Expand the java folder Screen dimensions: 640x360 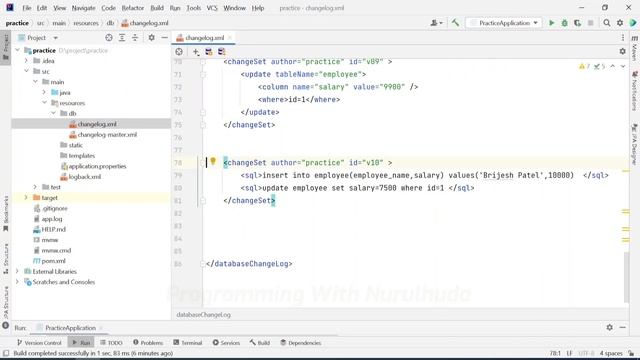(44, 92)
